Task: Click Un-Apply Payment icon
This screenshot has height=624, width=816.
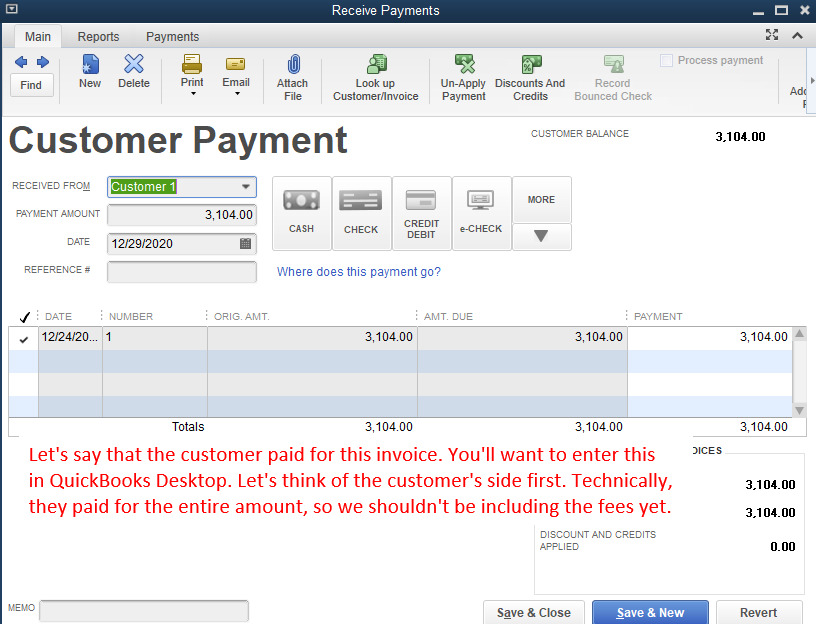Action: pyautogui.click(x=464, y=65)
